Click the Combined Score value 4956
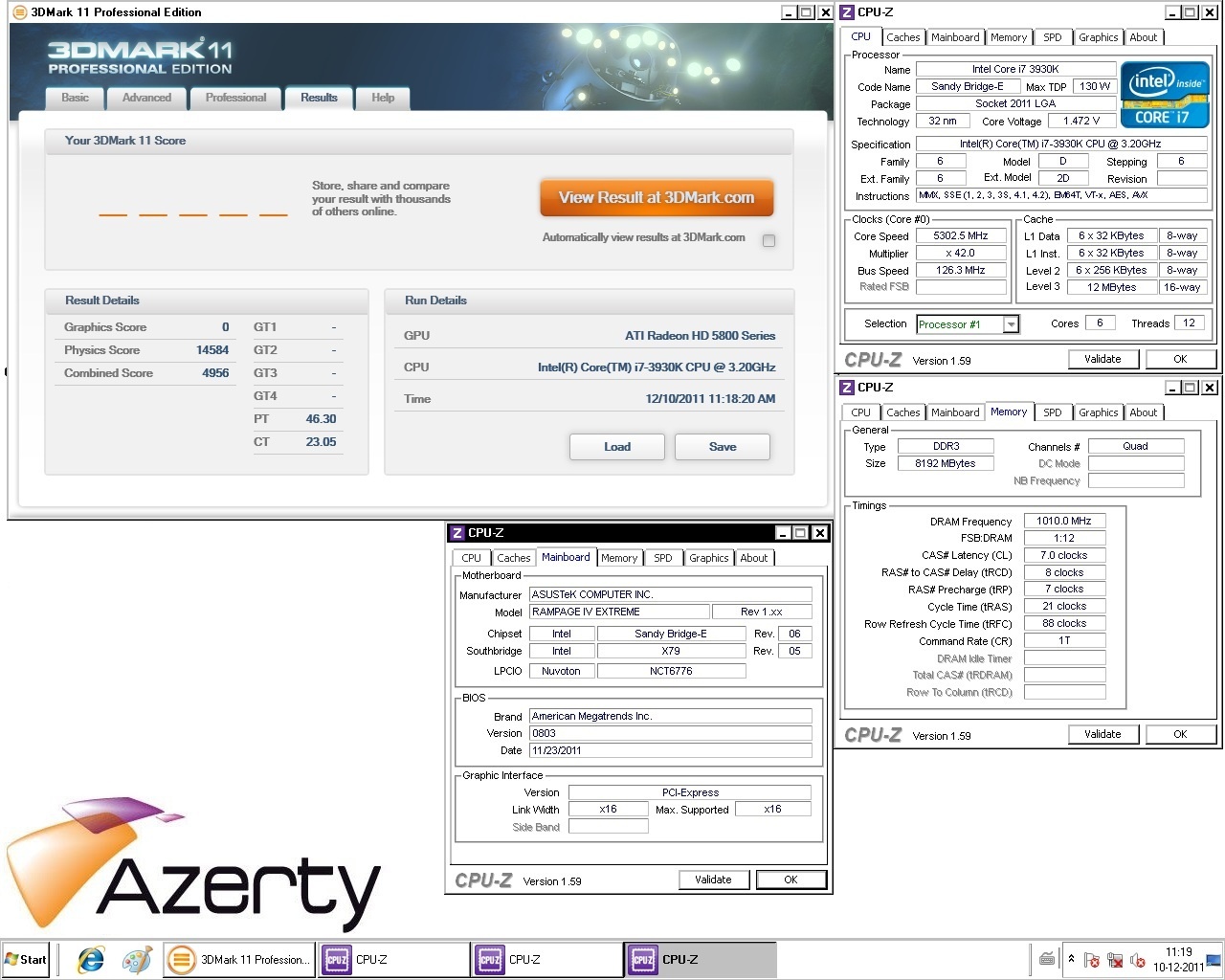The image size is (1225, 980). 215,373
